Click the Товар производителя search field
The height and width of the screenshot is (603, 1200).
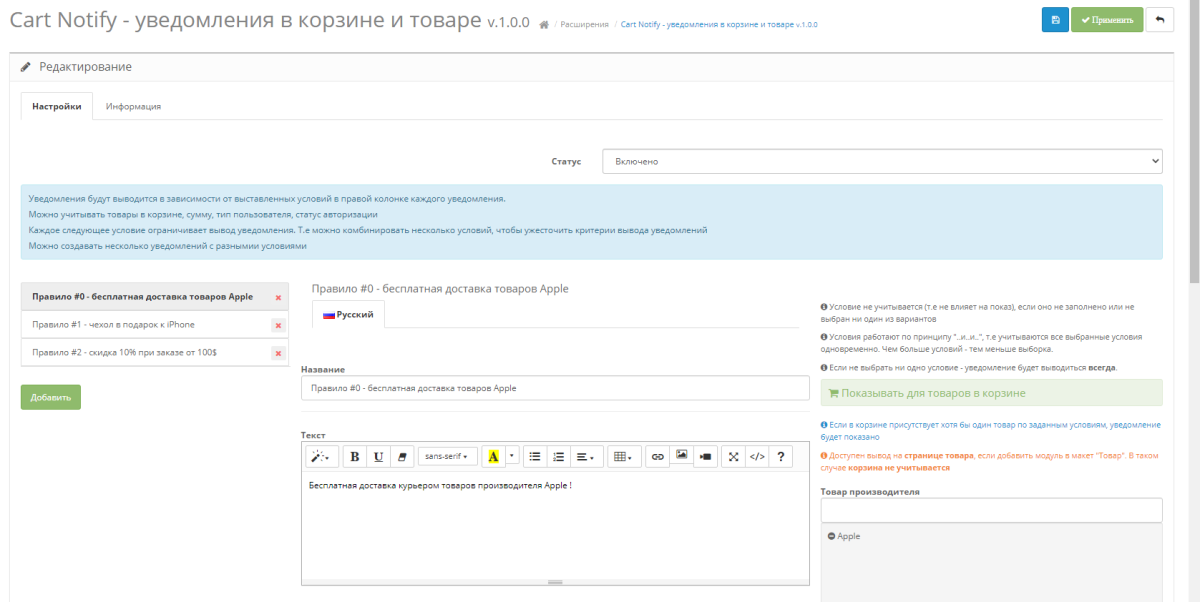pyautogui.click(x=991, y=510)
